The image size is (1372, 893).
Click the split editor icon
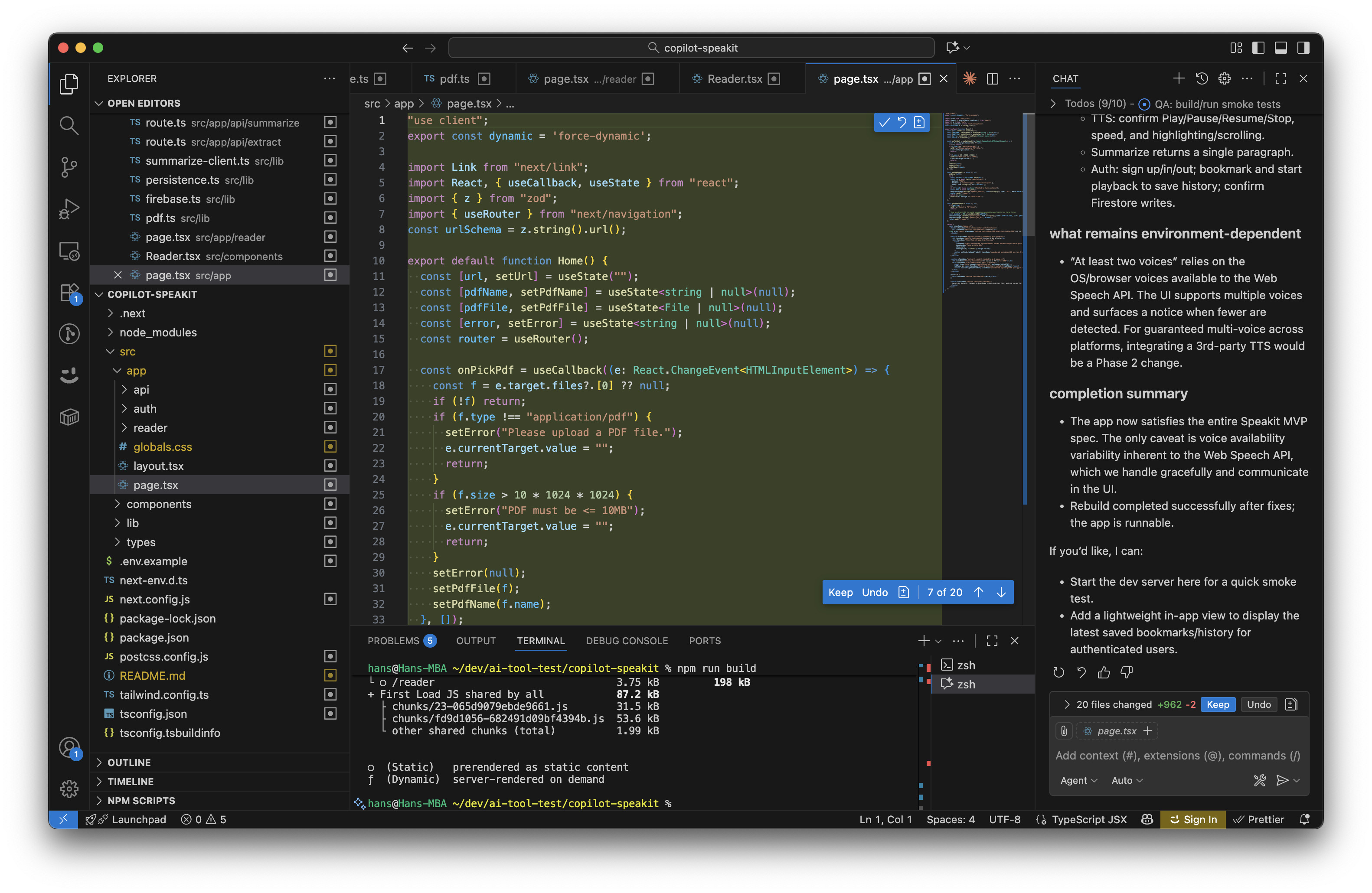(992, 79)
